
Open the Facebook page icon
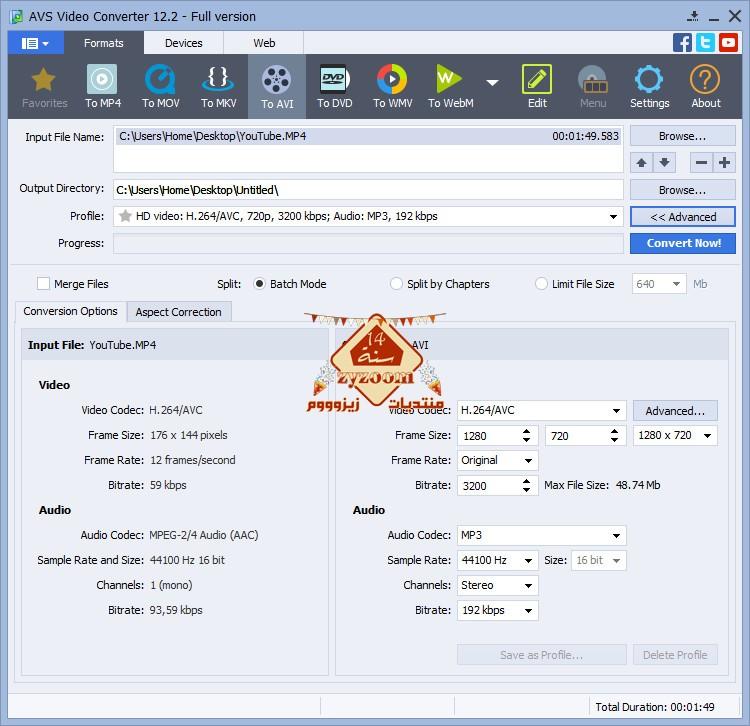[x=682, y=43]
